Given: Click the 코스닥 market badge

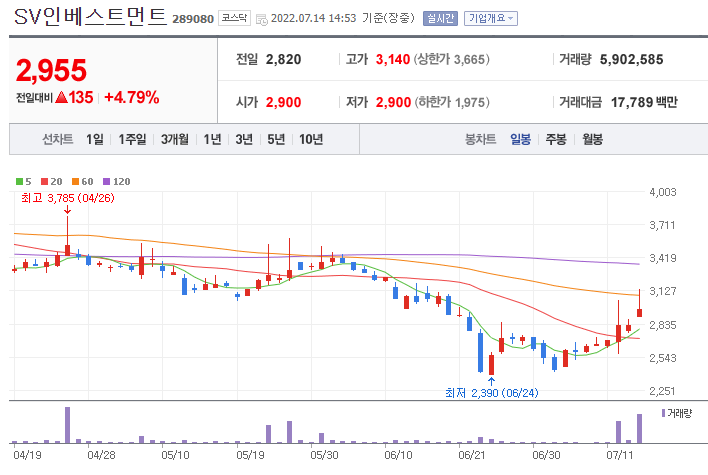Looking at the screenshot, I should pos(234,18).
